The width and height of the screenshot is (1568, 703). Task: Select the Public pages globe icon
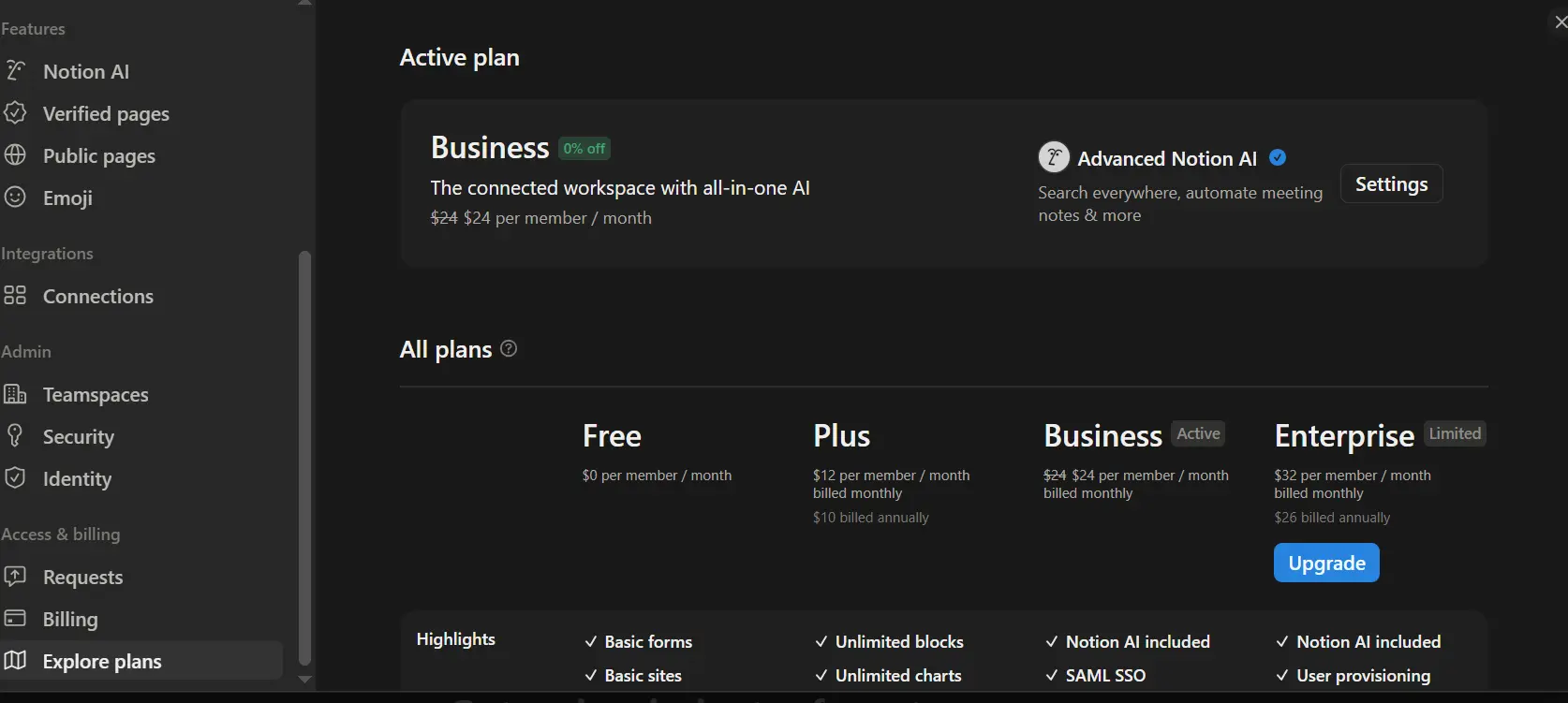click(x=15, y=155)
